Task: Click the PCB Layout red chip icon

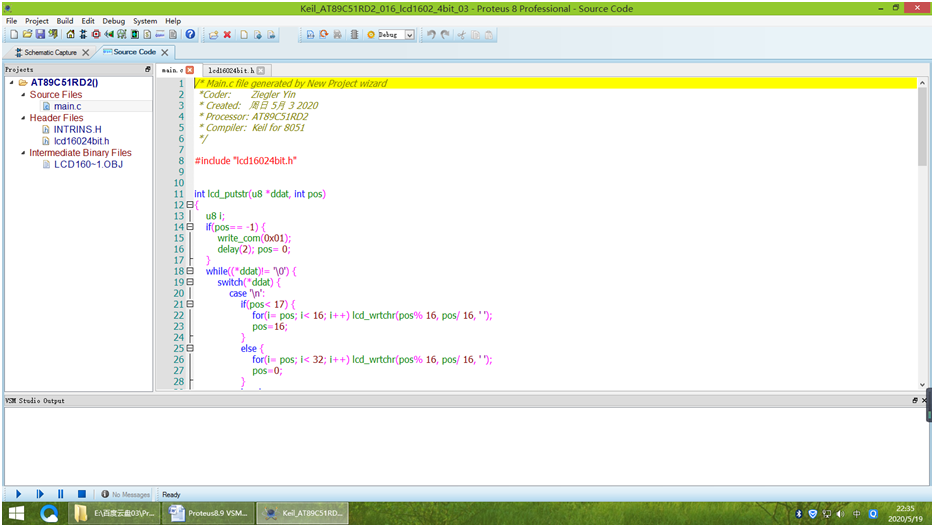Action: [96, 35]
